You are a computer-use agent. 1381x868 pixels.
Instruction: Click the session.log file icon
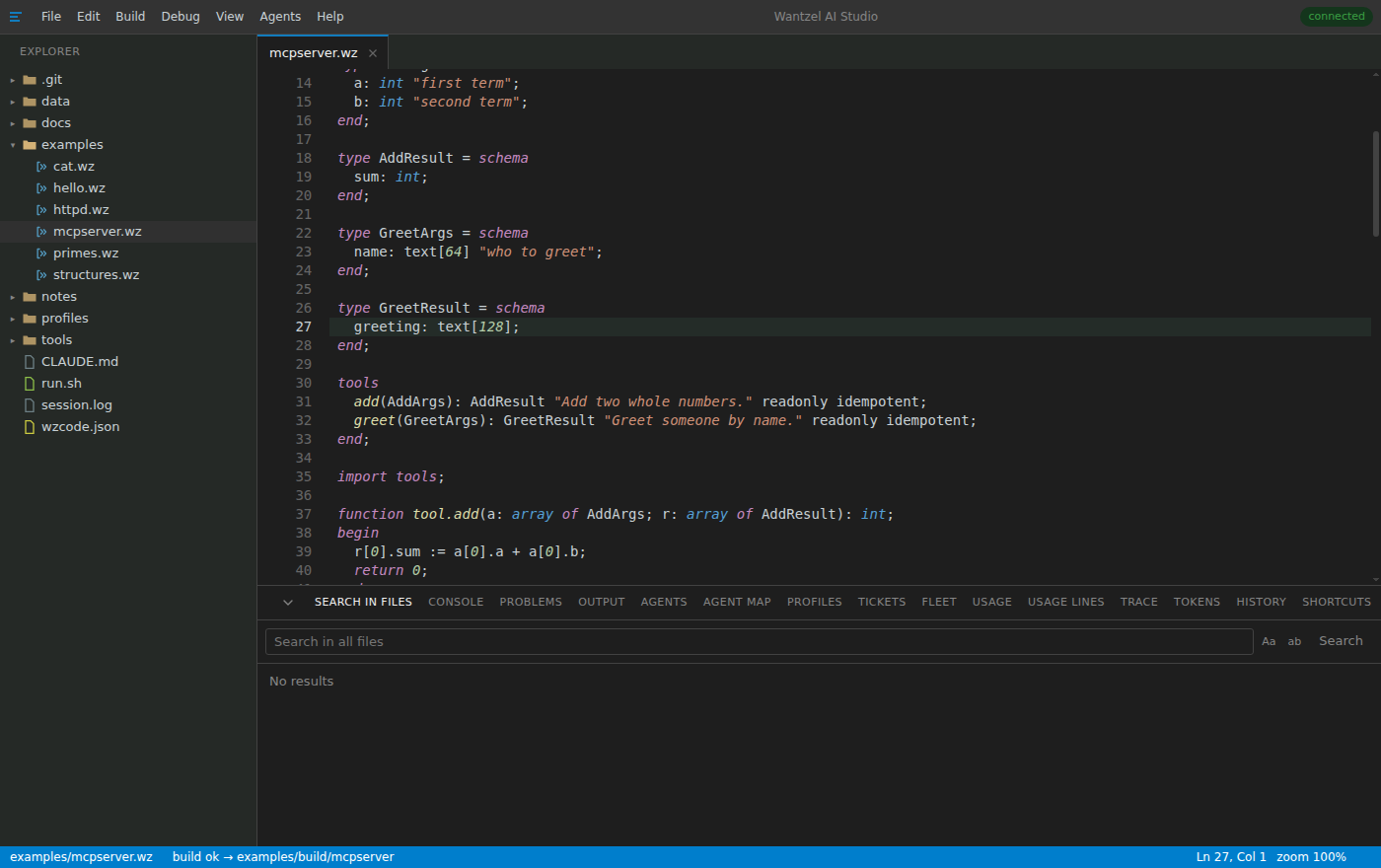pyautogui.click(x=30, y=405)
